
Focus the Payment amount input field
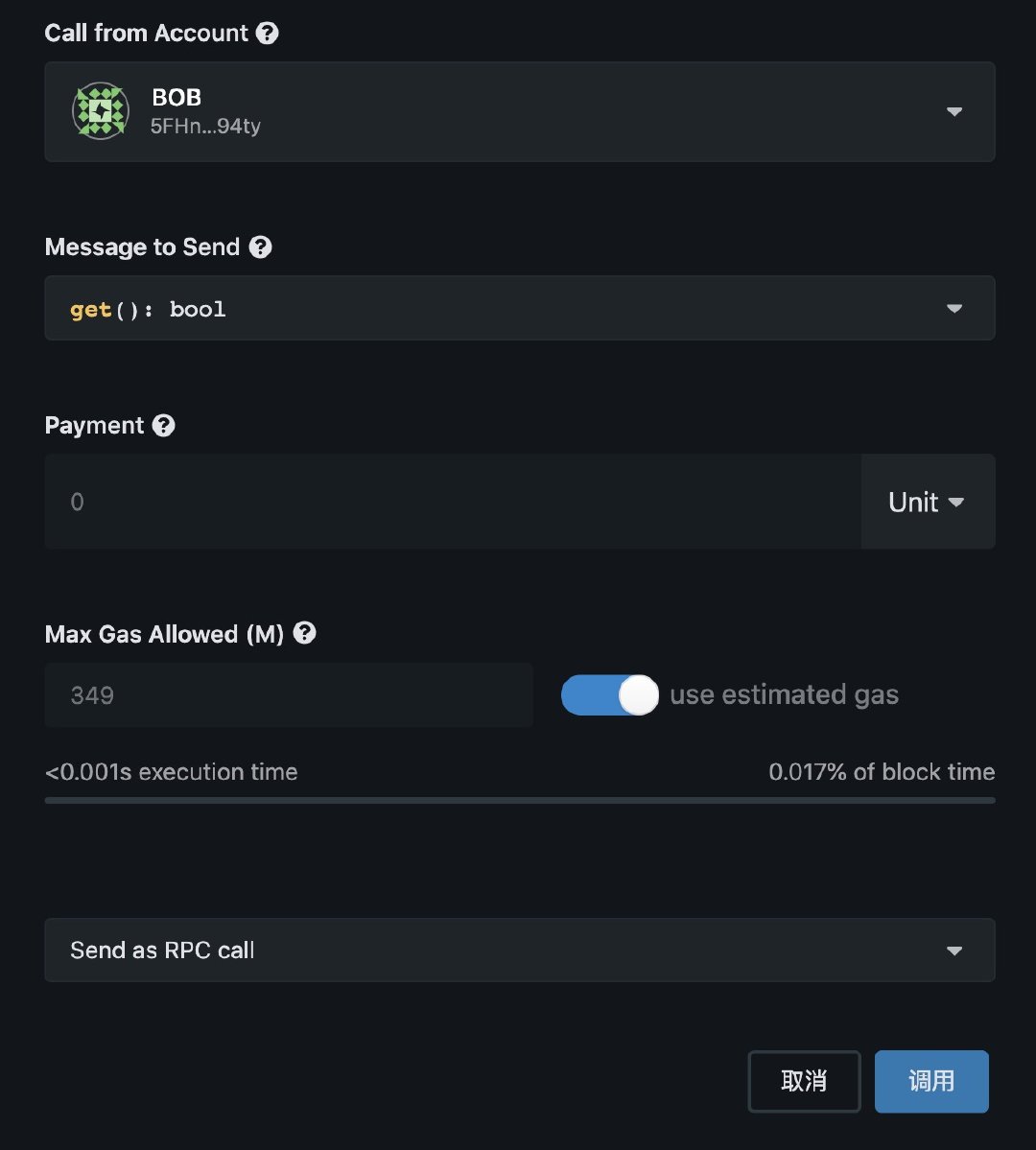coord(452,502)
